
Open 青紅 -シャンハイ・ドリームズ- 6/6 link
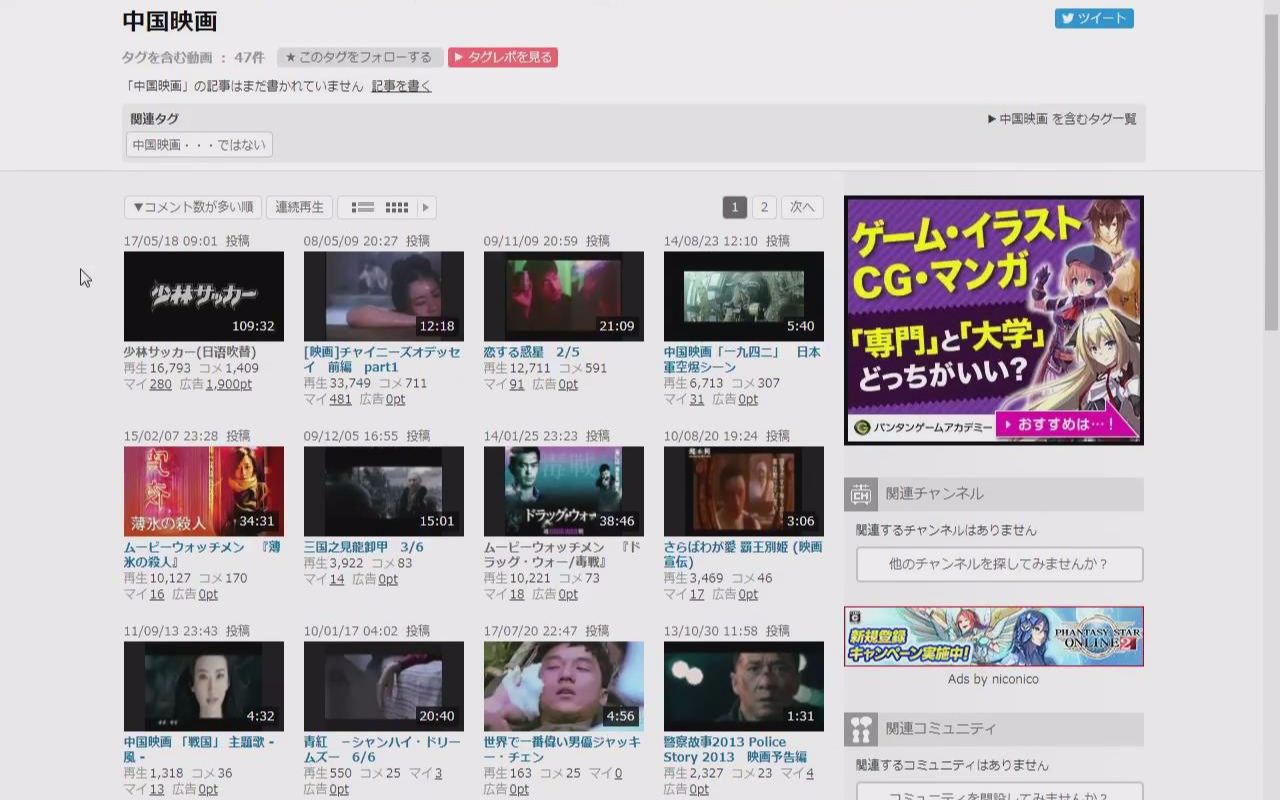382,750
